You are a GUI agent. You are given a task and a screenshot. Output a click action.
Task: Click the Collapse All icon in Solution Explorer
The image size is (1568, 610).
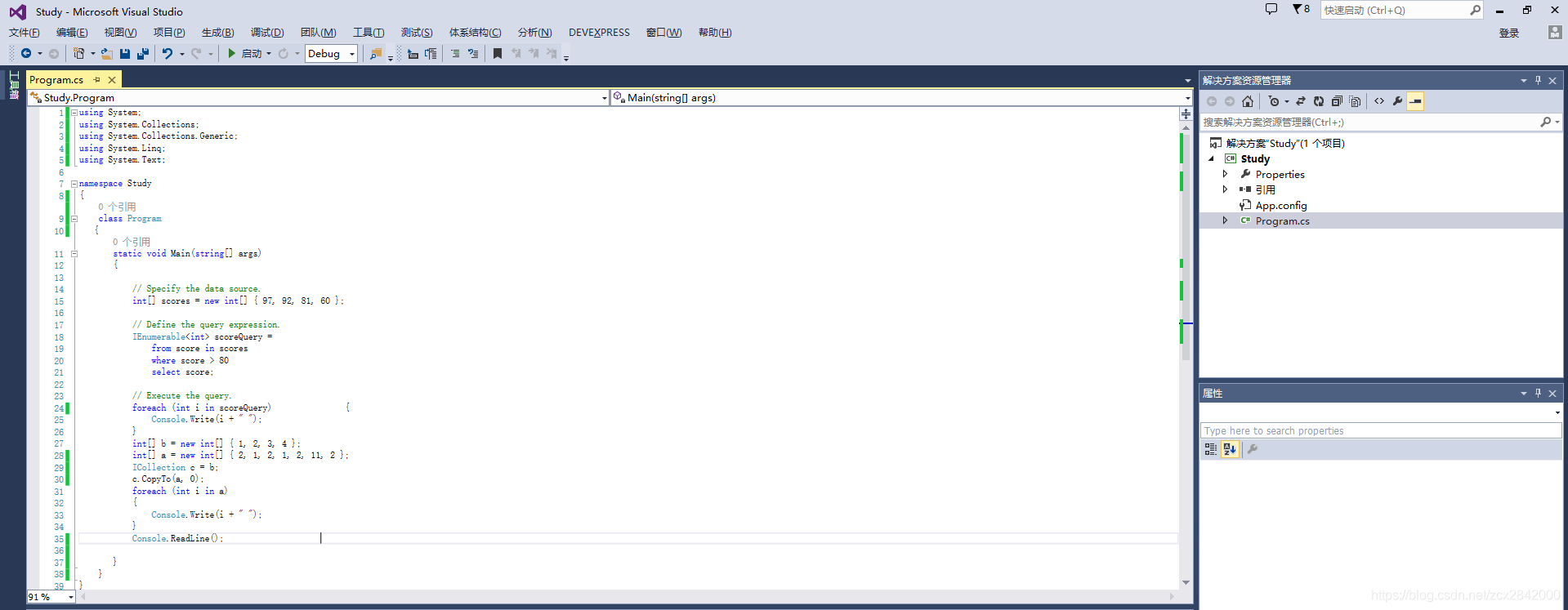point(1337,101)
